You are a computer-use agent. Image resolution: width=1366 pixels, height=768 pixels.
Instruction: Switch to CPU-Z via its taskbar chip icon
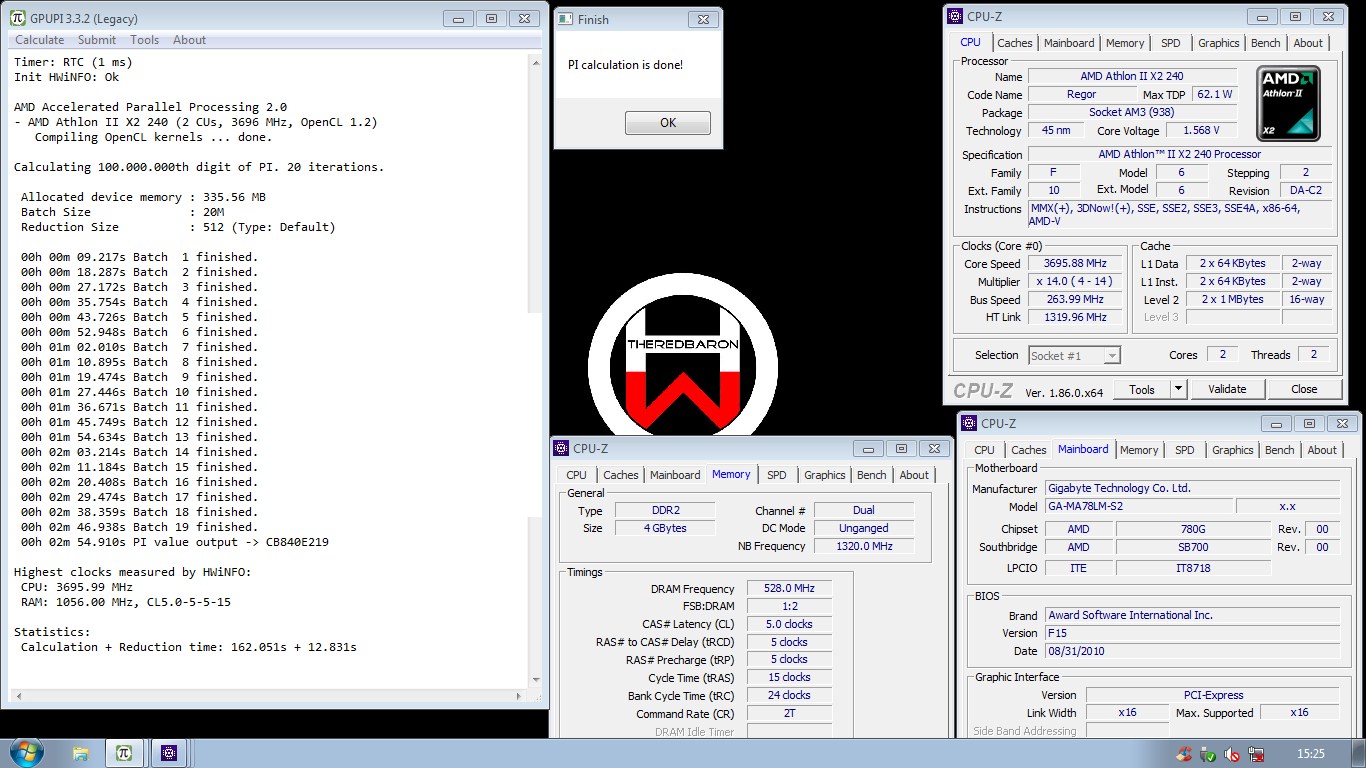[168, 753]
